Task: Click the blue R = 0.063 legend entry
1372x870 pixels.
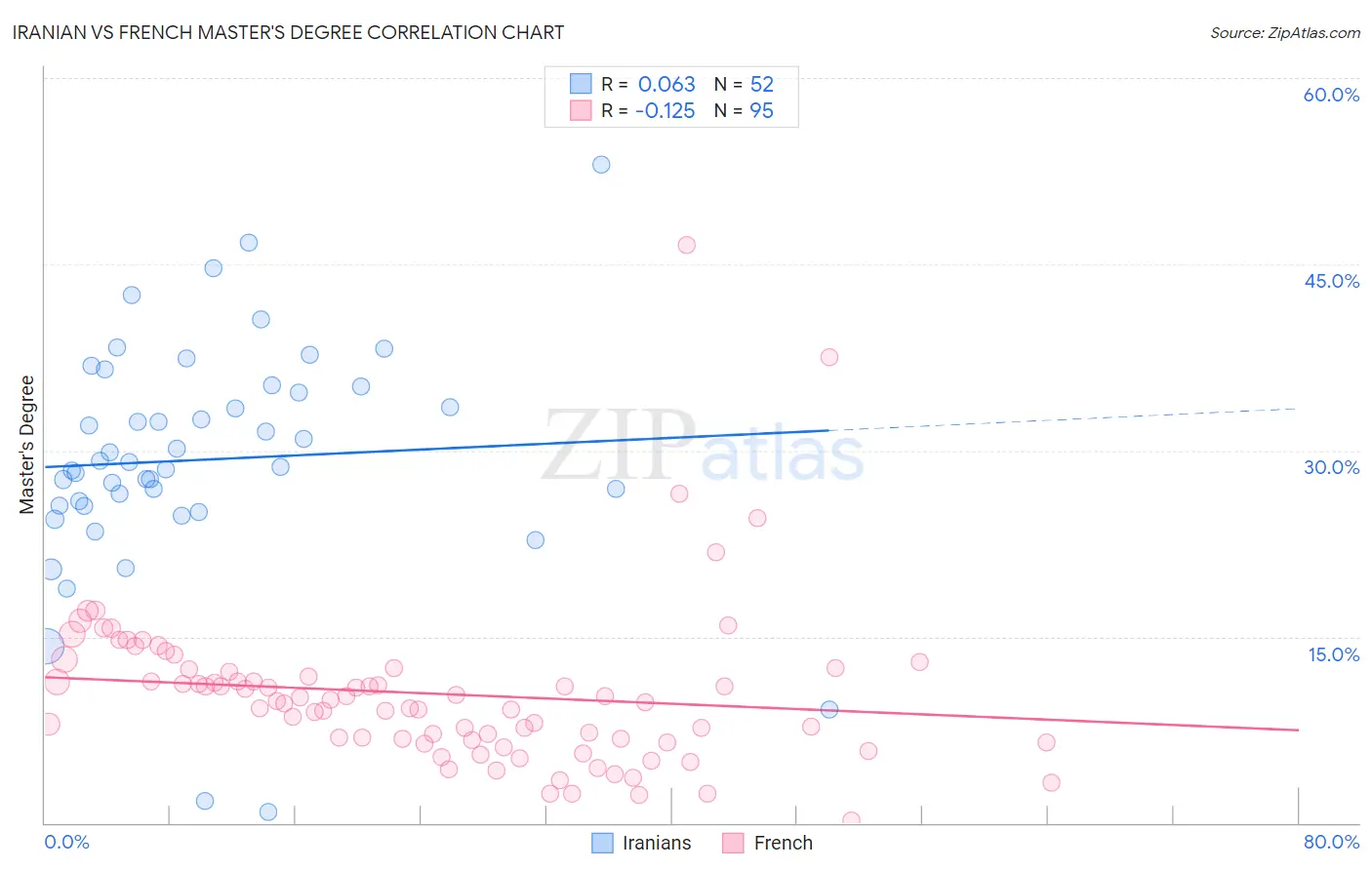Action: coord(671,84)
